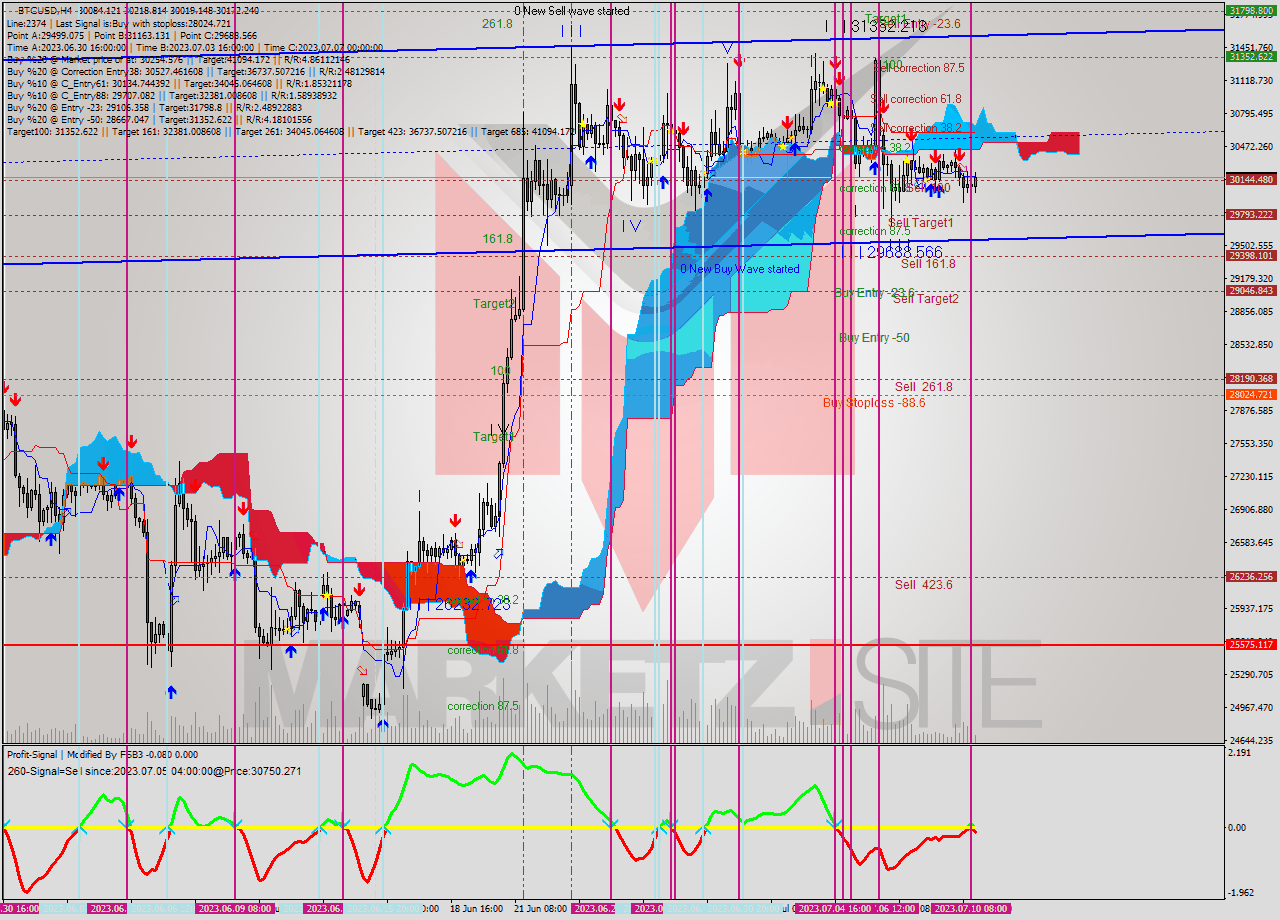This screenshot has width=1280, height=920.
Task: Click the 28190.368 price tag
Action: [1251, 378]
